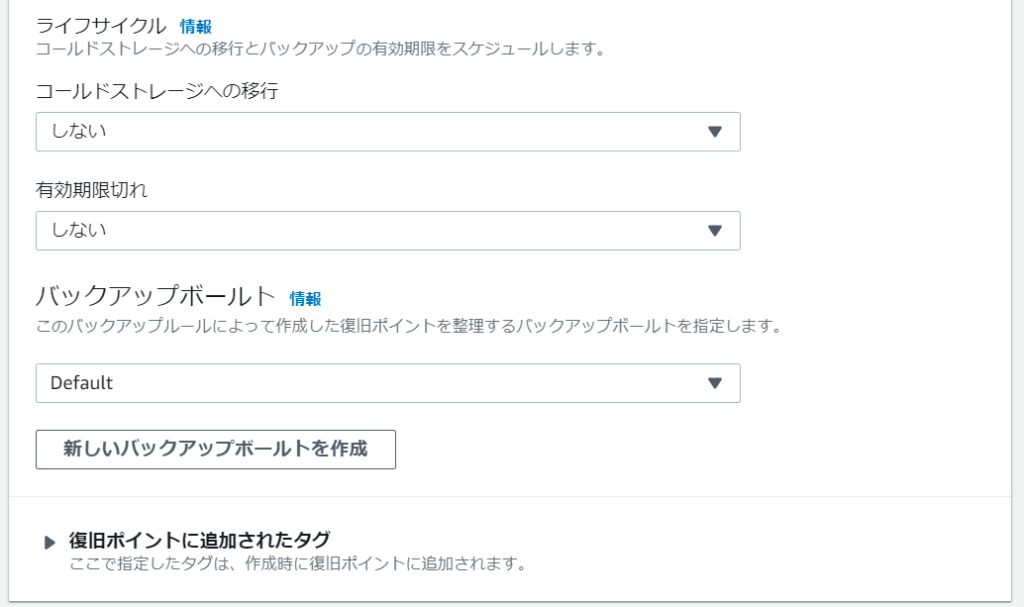1024x607 pixels.
Task: Click the 復旧ポイントに追加されたタグ section heading
Action: click(199, 540)
